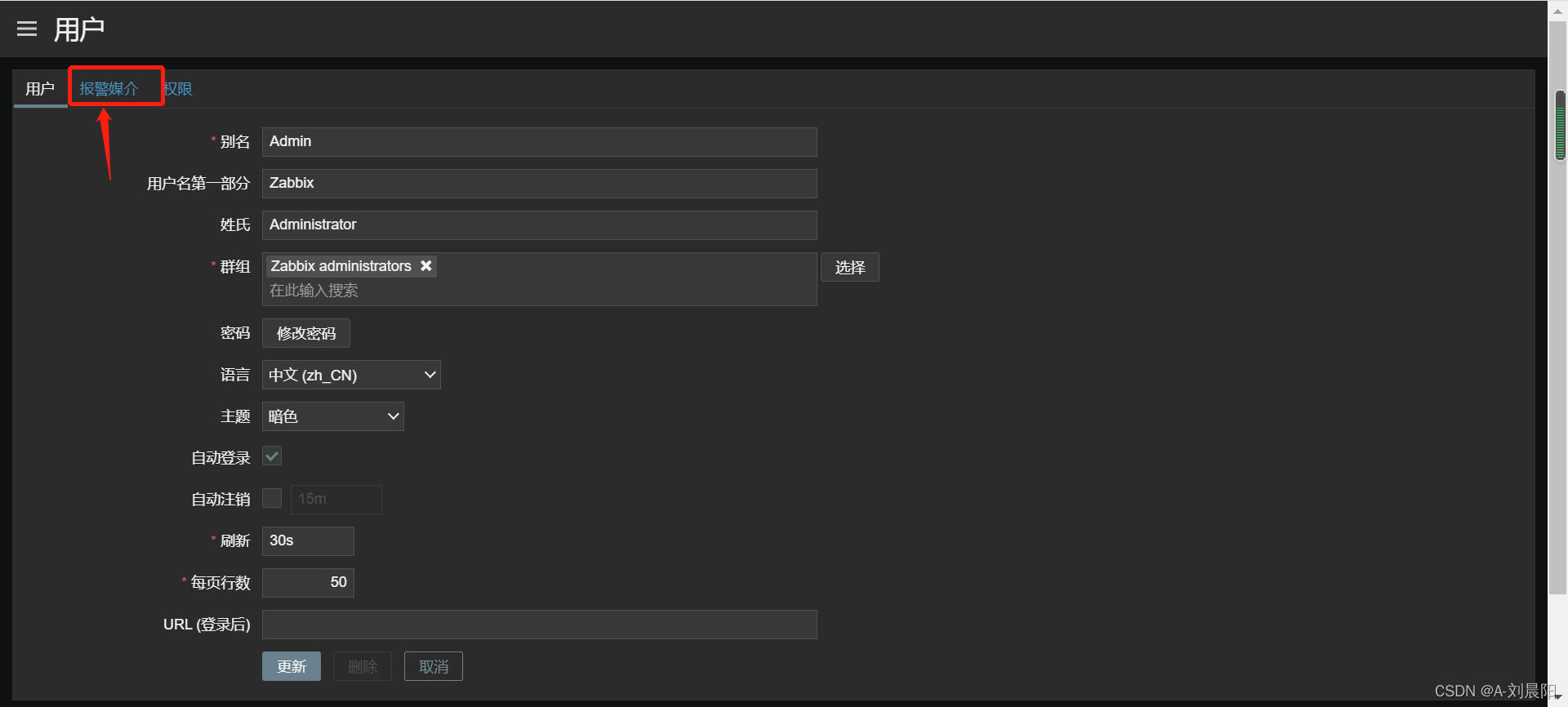
Task: Focus the 每页行数 field
Action: [x=308, y=582]
